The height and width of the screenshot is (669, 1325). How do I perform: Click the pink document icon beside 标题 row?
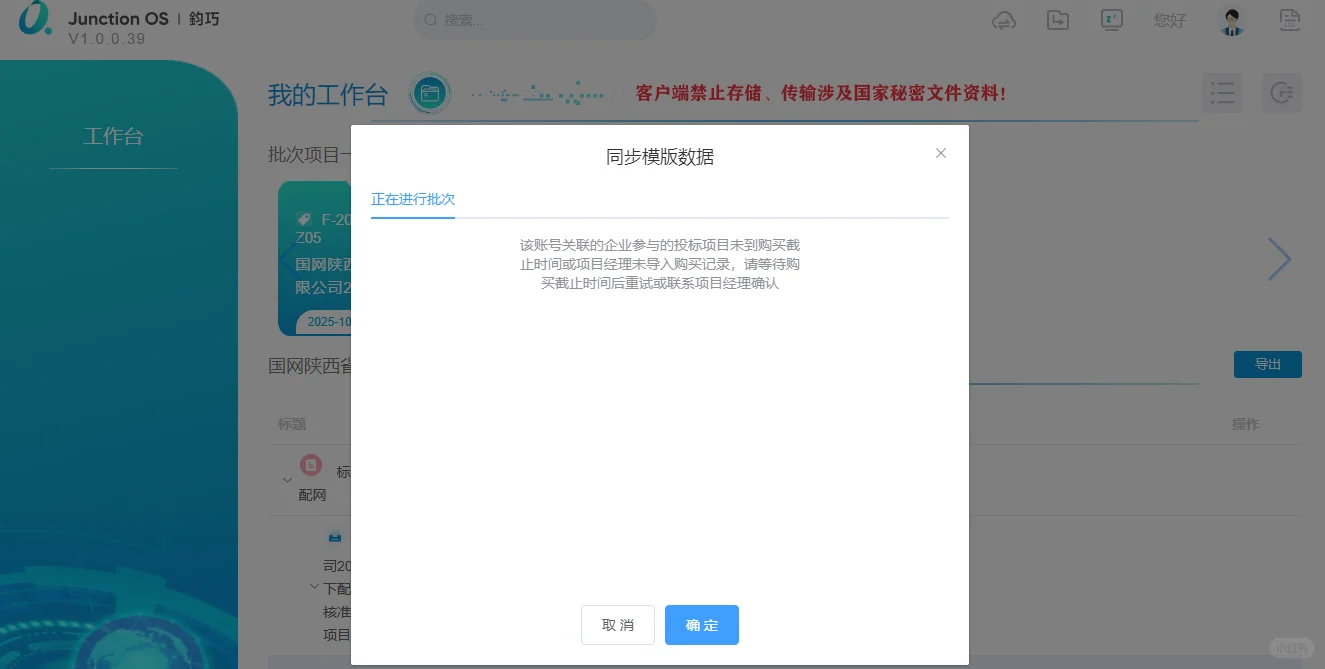311,465
